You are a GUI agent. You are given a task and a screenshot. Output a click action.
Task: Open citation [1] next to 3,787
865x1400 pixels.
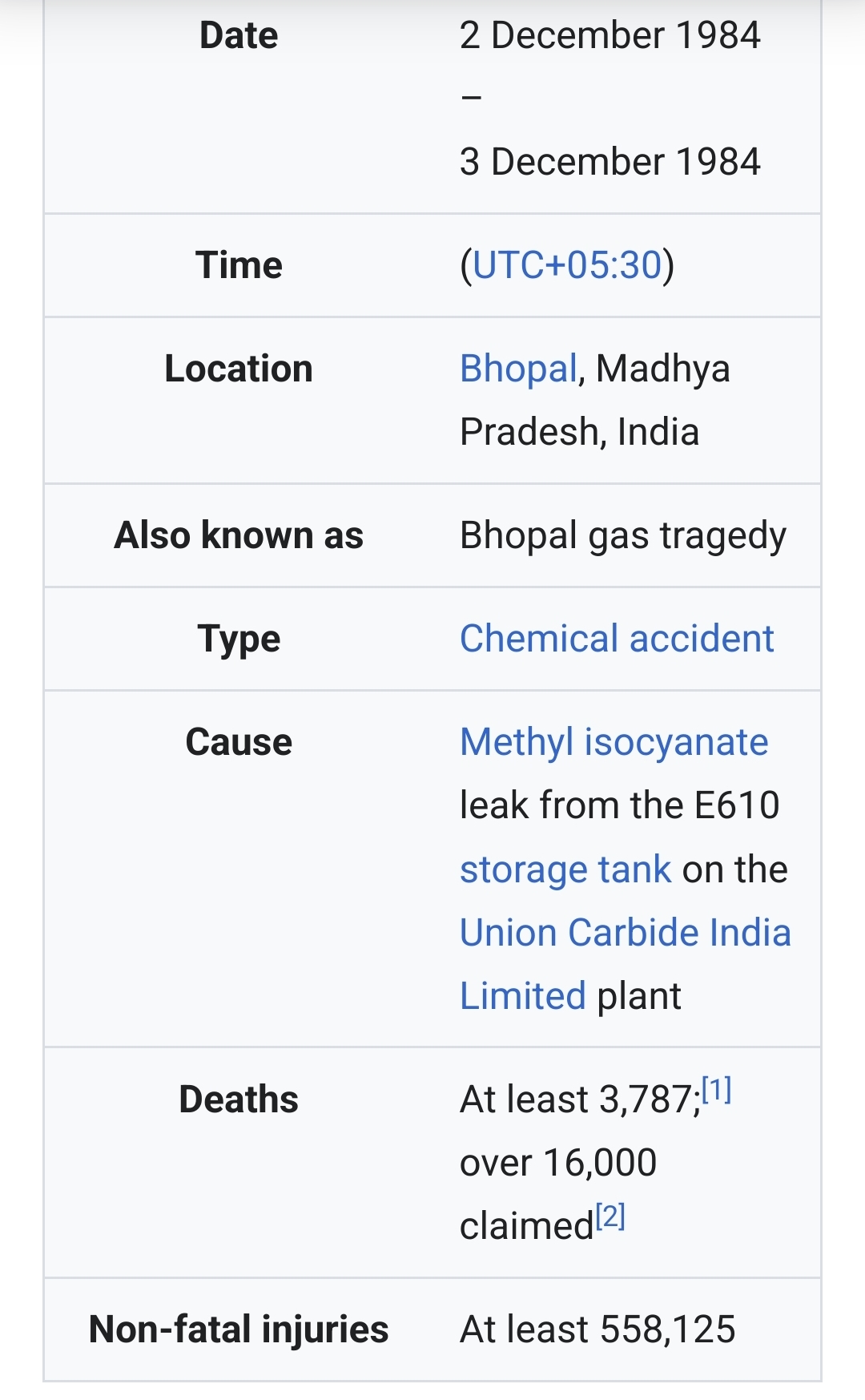click(717, 1090)
